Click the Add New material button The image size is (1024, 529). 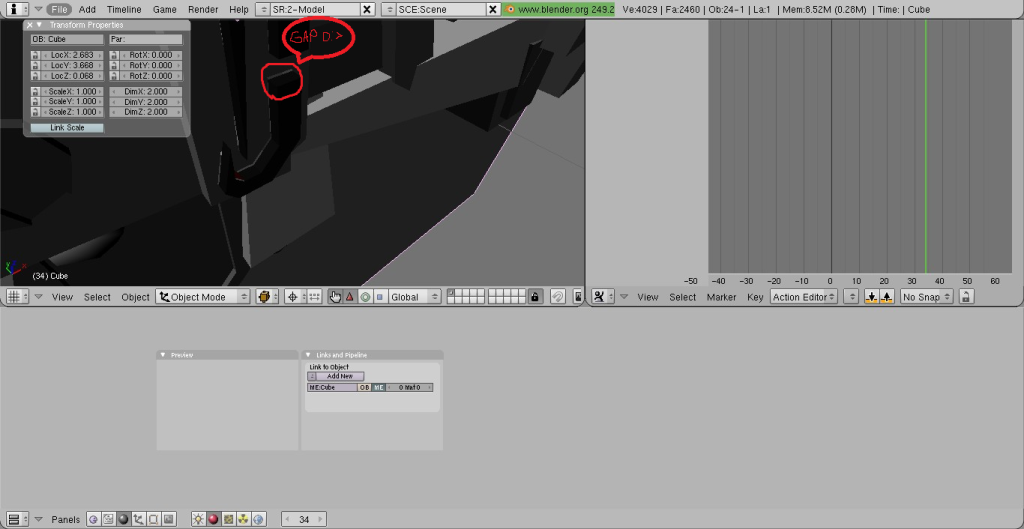pos(340,376)
